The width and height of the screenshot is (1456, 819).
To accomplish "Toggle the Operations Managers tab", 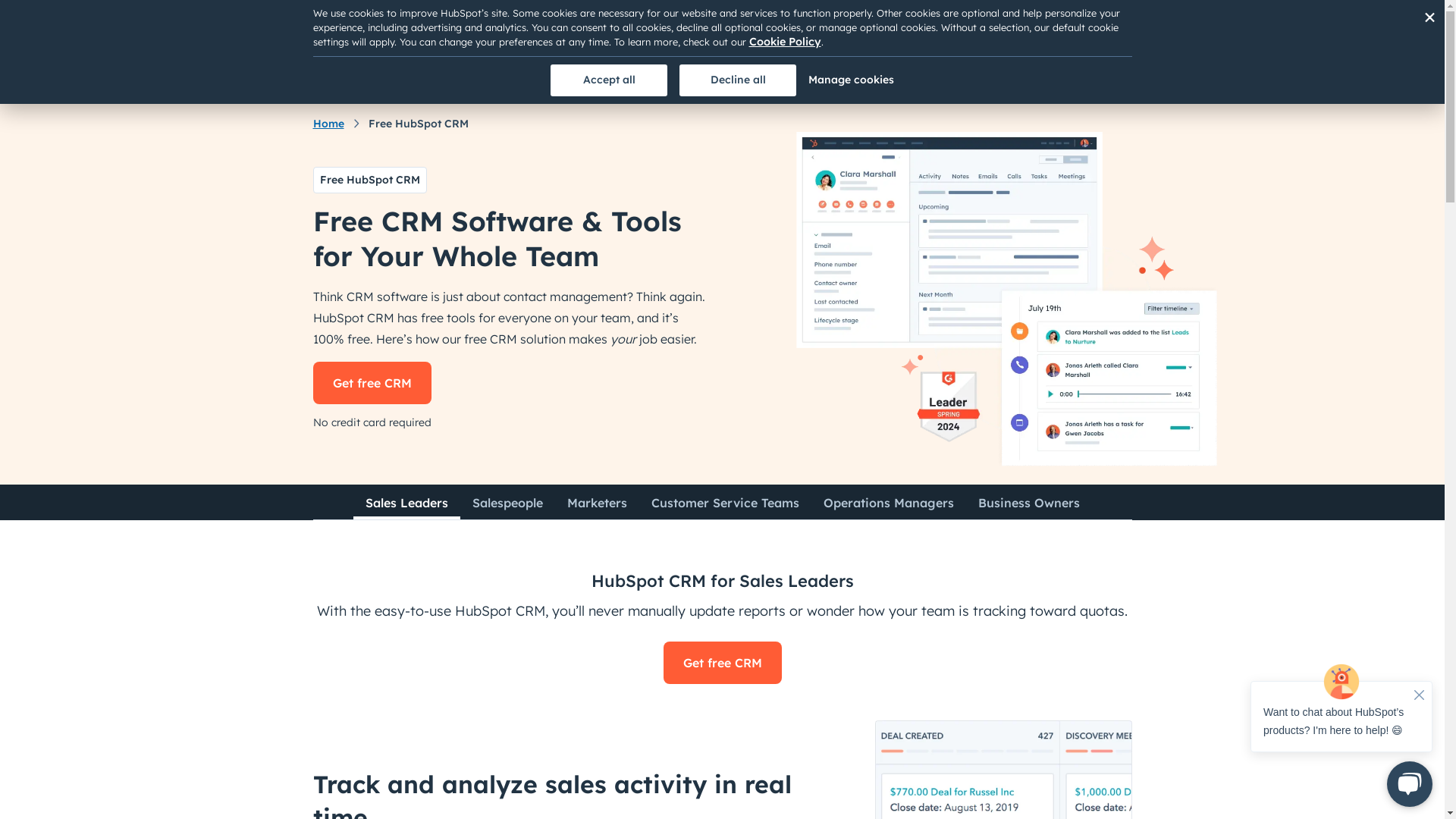I will pyautogui.click(x=888, y=503).
